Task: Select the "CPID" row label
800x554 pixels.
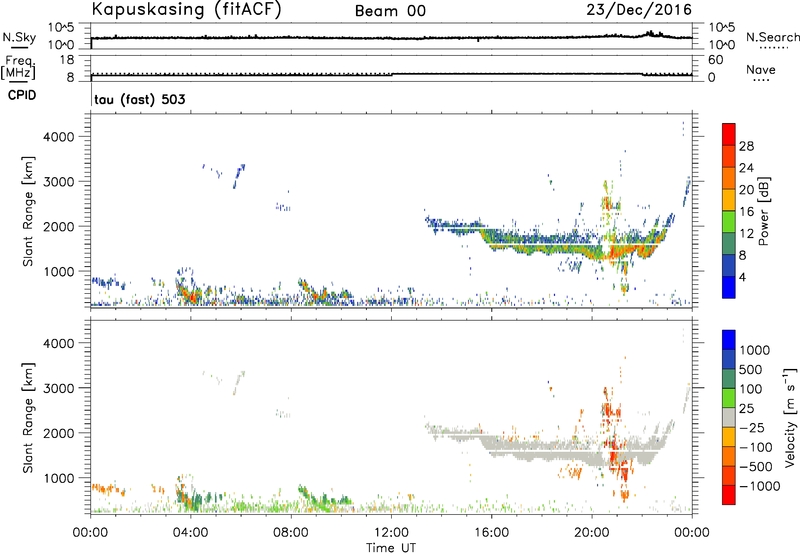Action: 22,95
